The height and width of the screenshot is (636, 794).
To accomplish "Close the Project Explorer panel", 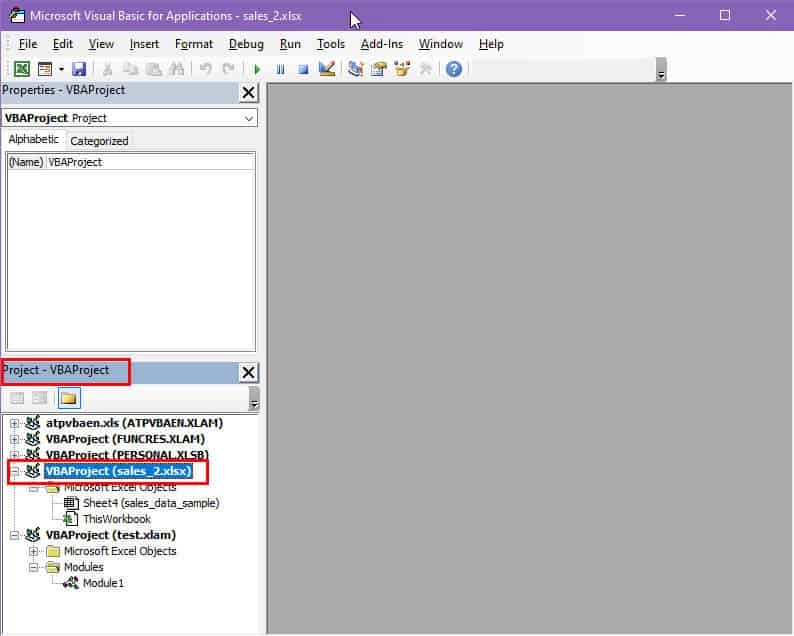I will [x=248, y=373].
